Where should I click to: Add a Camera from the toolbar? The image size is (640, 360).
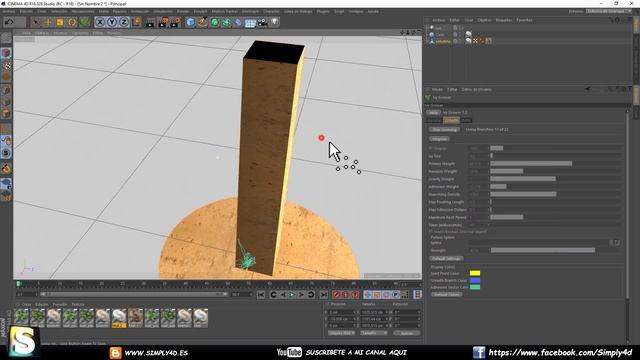pos(262,22)
